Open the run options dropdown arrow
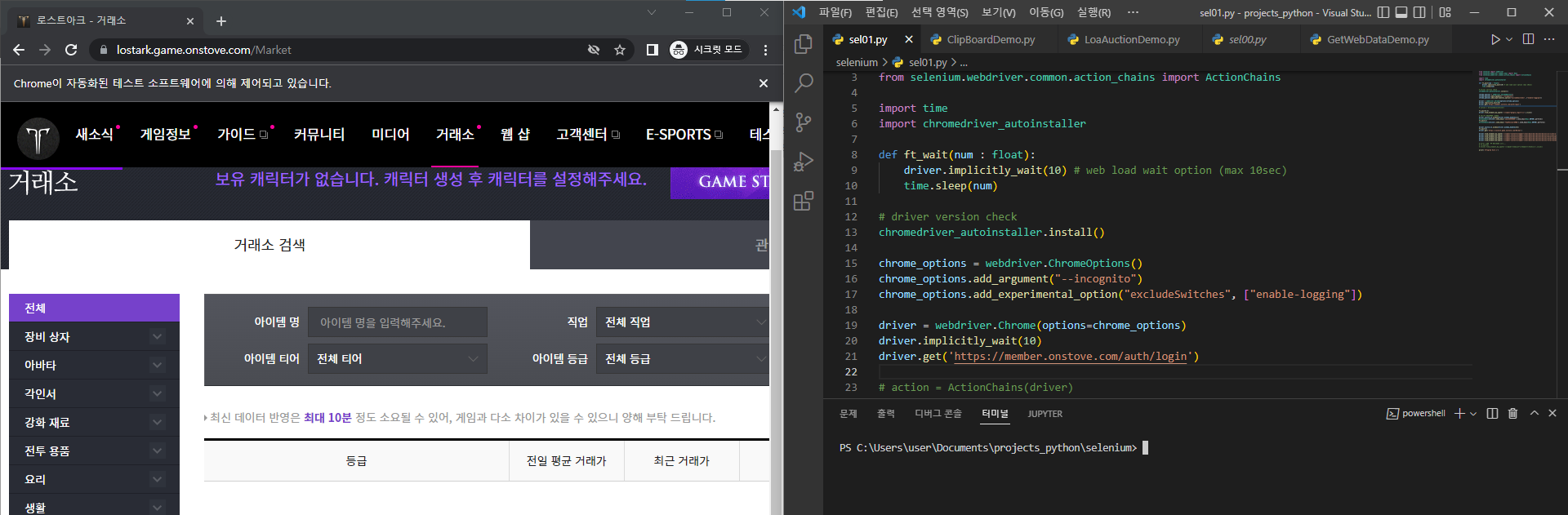Image resolution: width=1568 pixels, height=515 pixels. point(1509,39)
